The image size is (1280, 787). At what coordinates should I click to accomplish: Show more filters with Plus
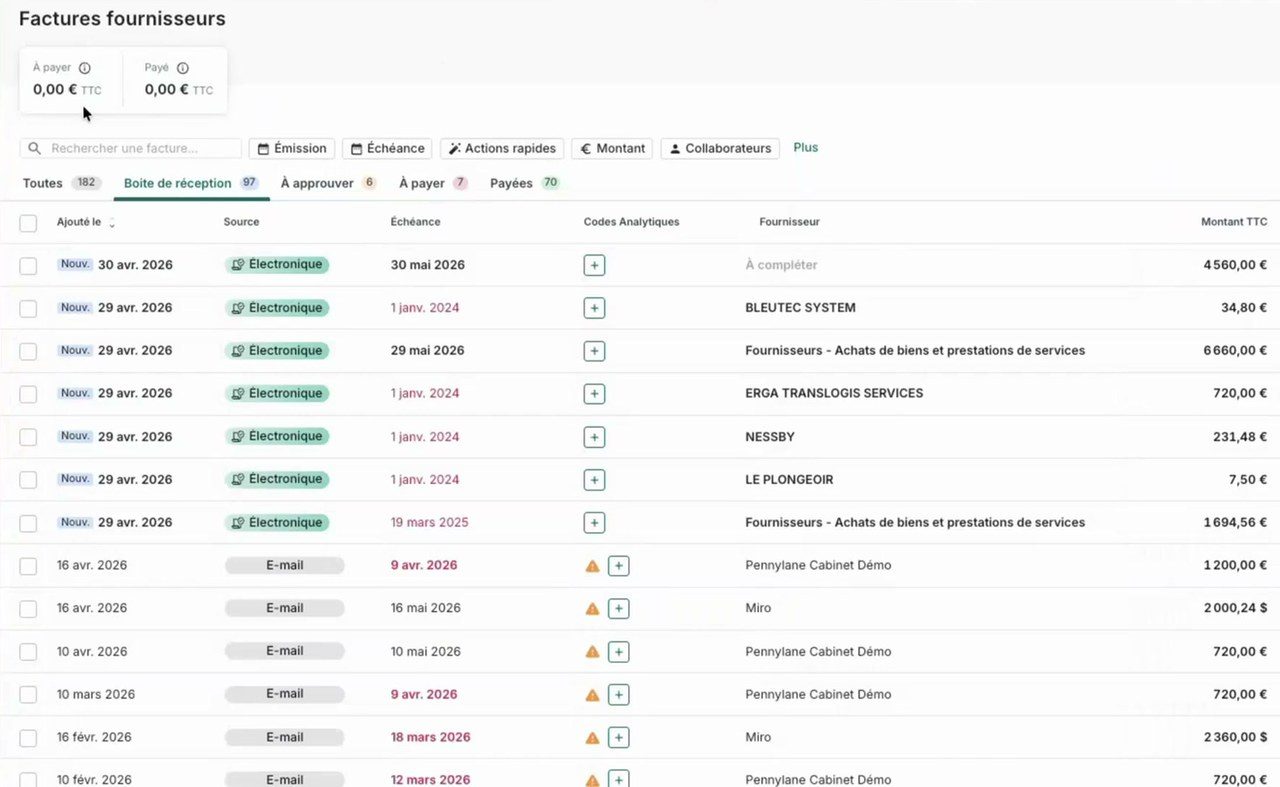pos(805,147)
